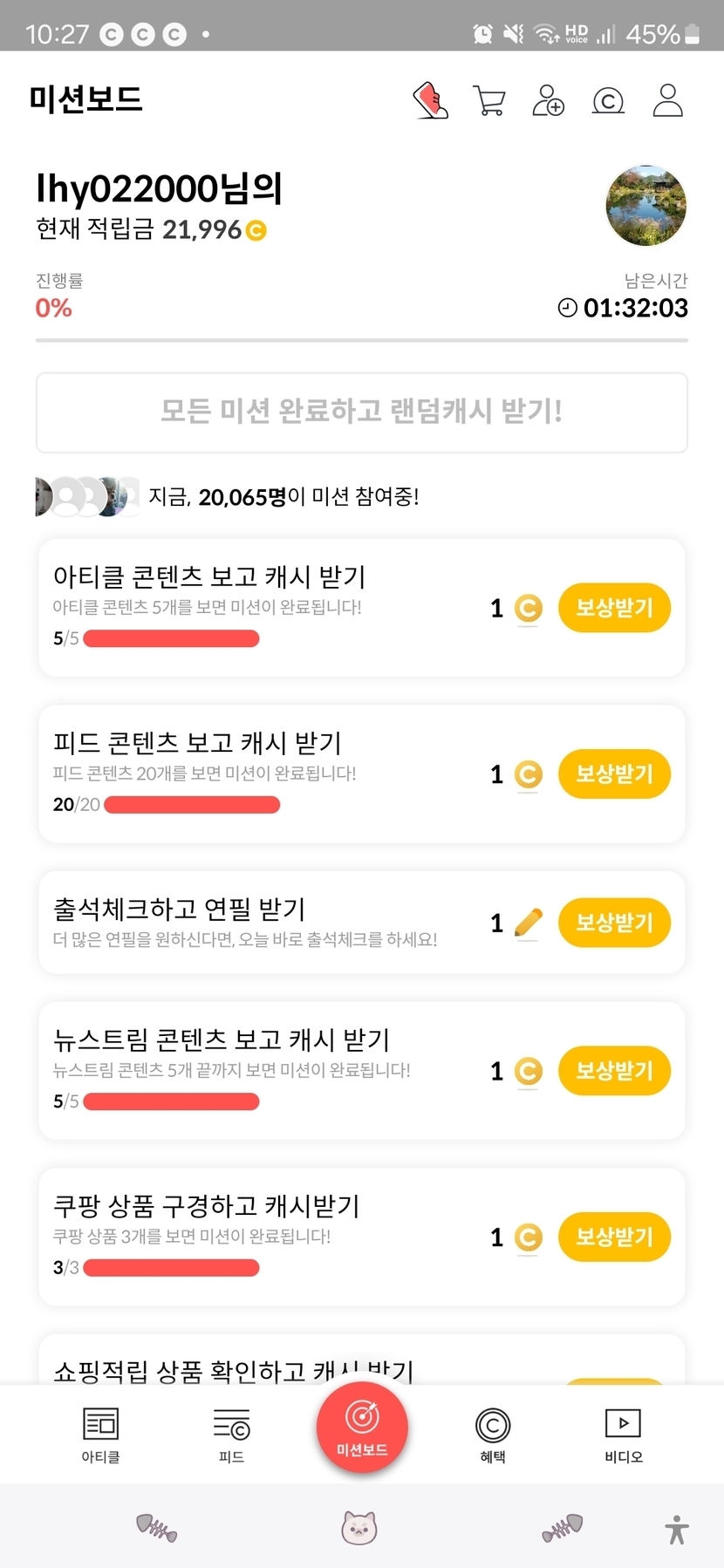Open the my profile person icon
The image size is (724, 1568).
(x=668, y=100)
